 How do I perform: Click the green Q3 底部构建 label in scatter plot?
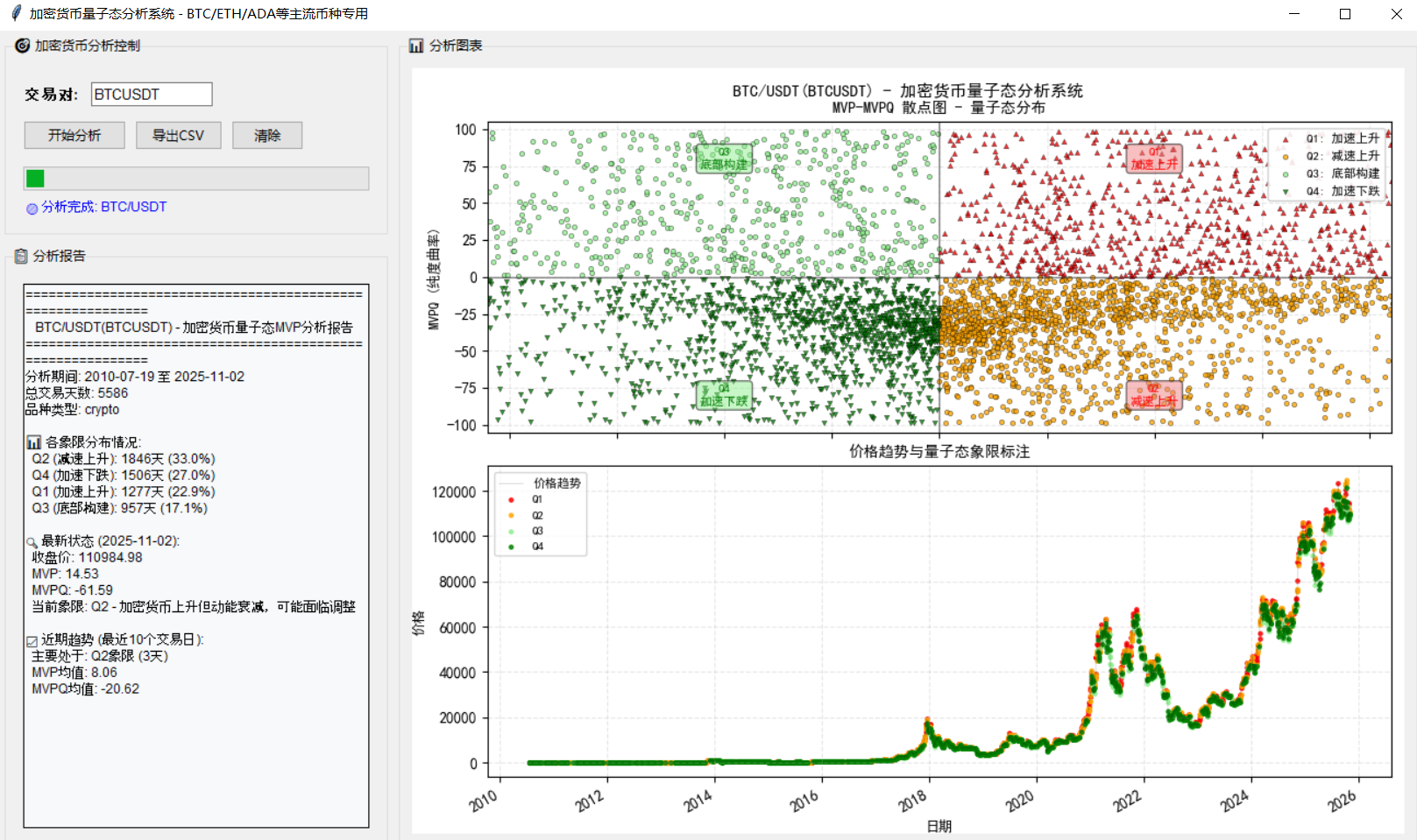724,159
